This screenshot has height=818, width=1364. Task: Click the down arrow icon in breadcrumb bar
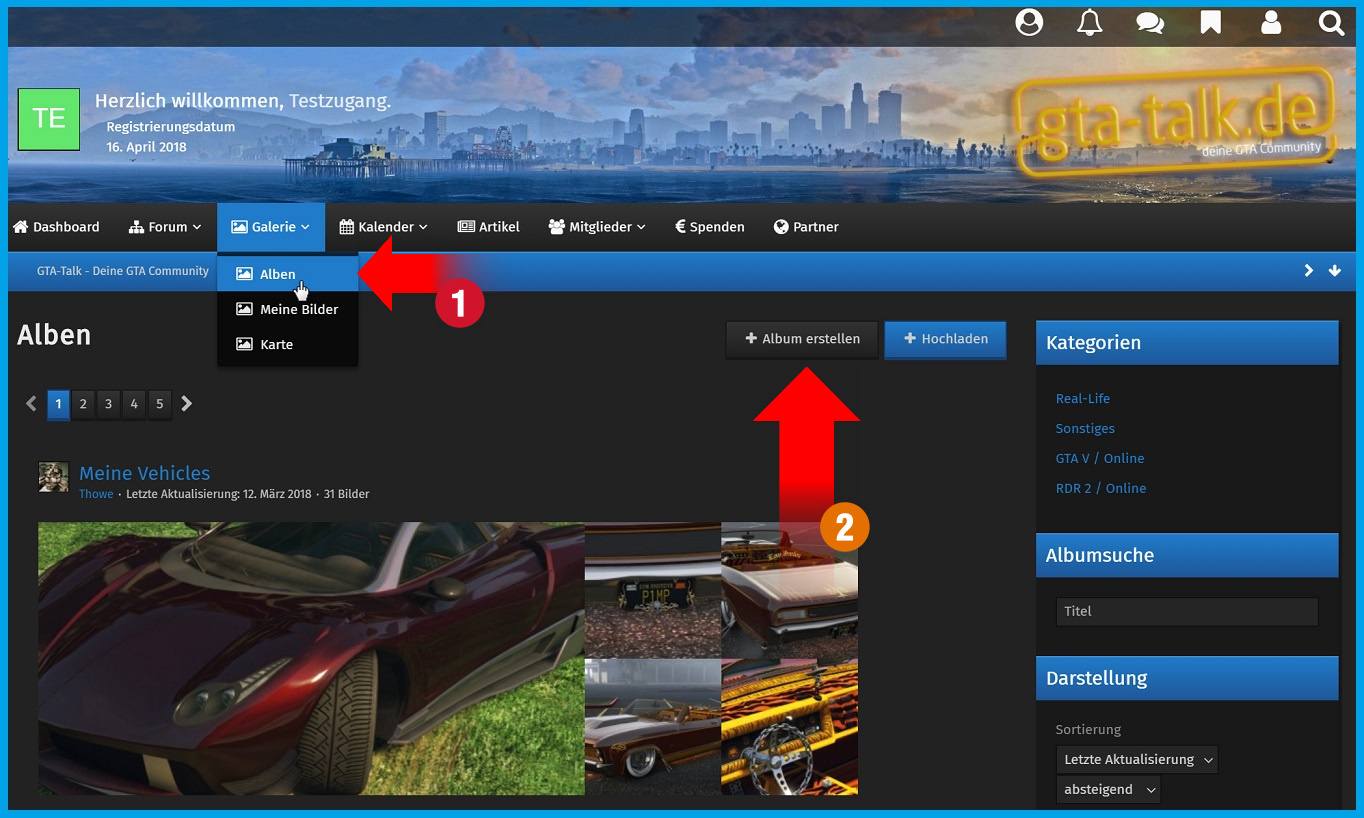1334,271
